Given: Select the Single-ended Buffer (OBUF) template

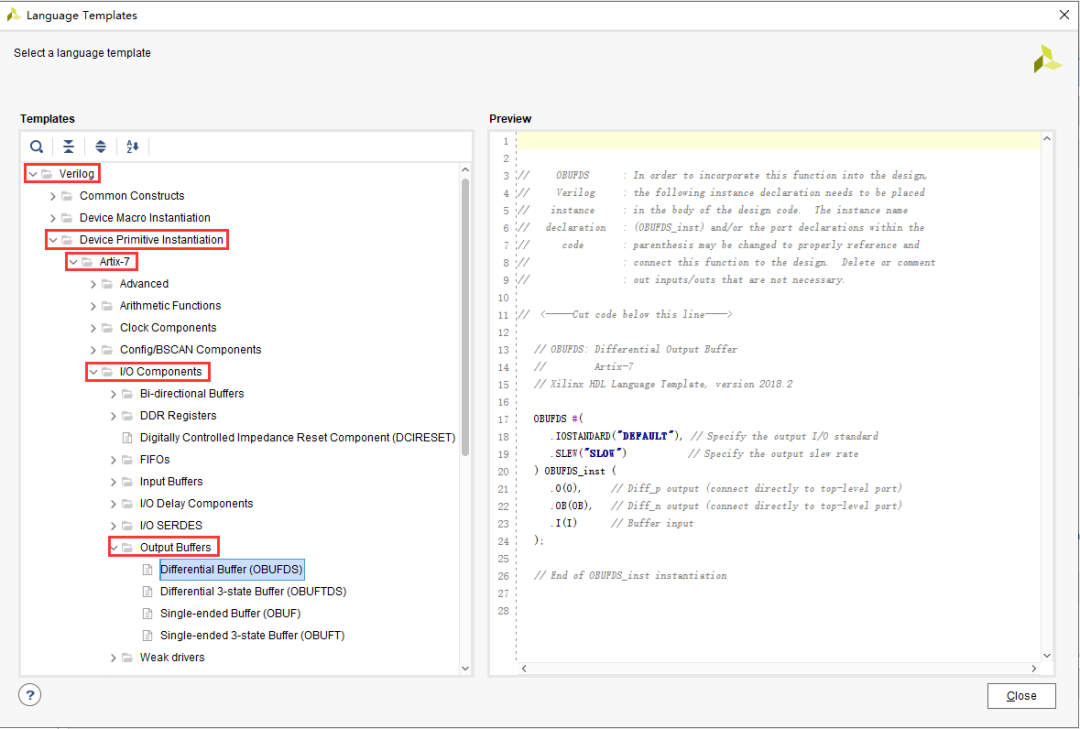Looking at the screenshot, I should pos(230,613).
